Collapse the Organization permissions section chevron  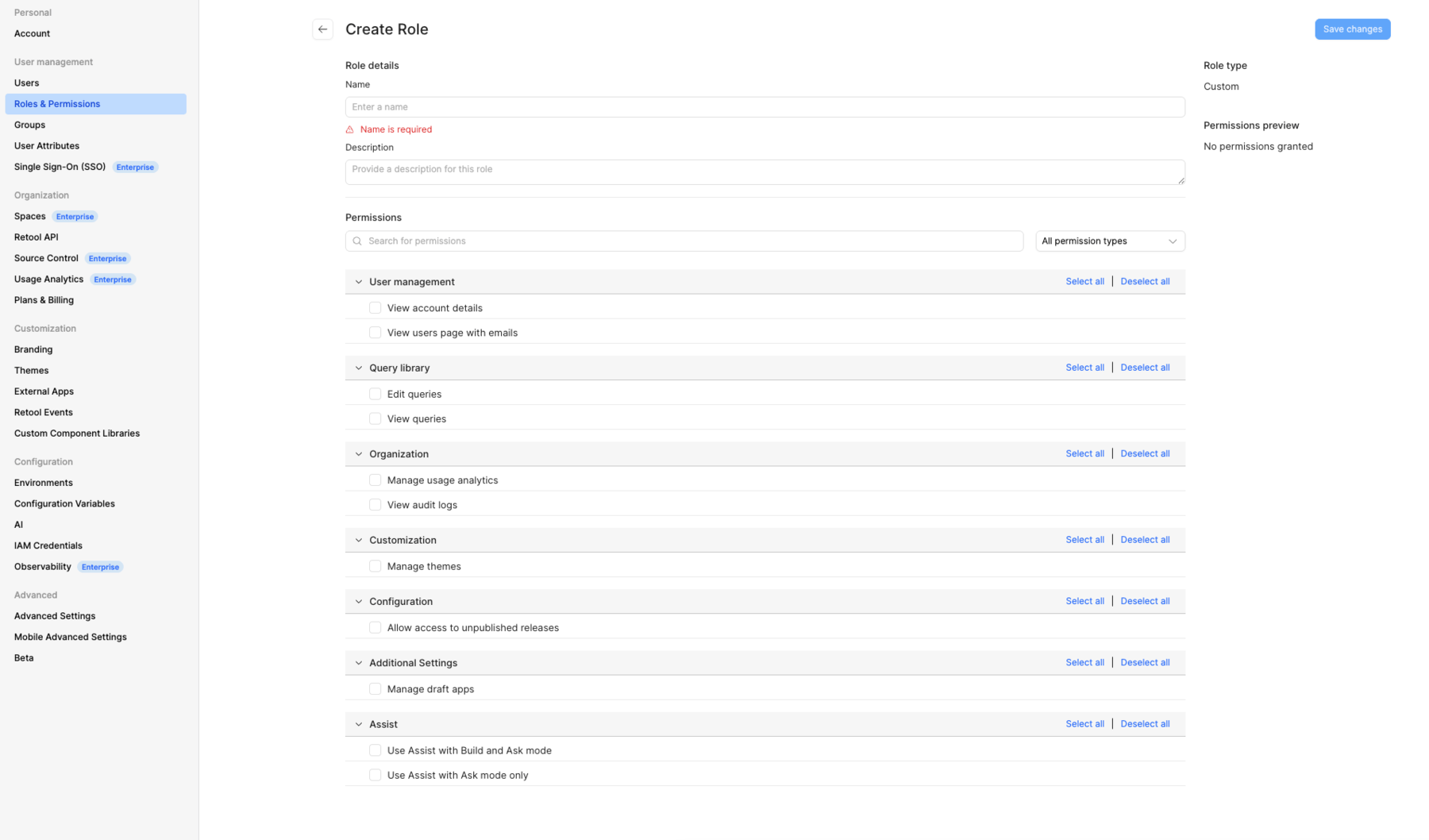[359, 454]
